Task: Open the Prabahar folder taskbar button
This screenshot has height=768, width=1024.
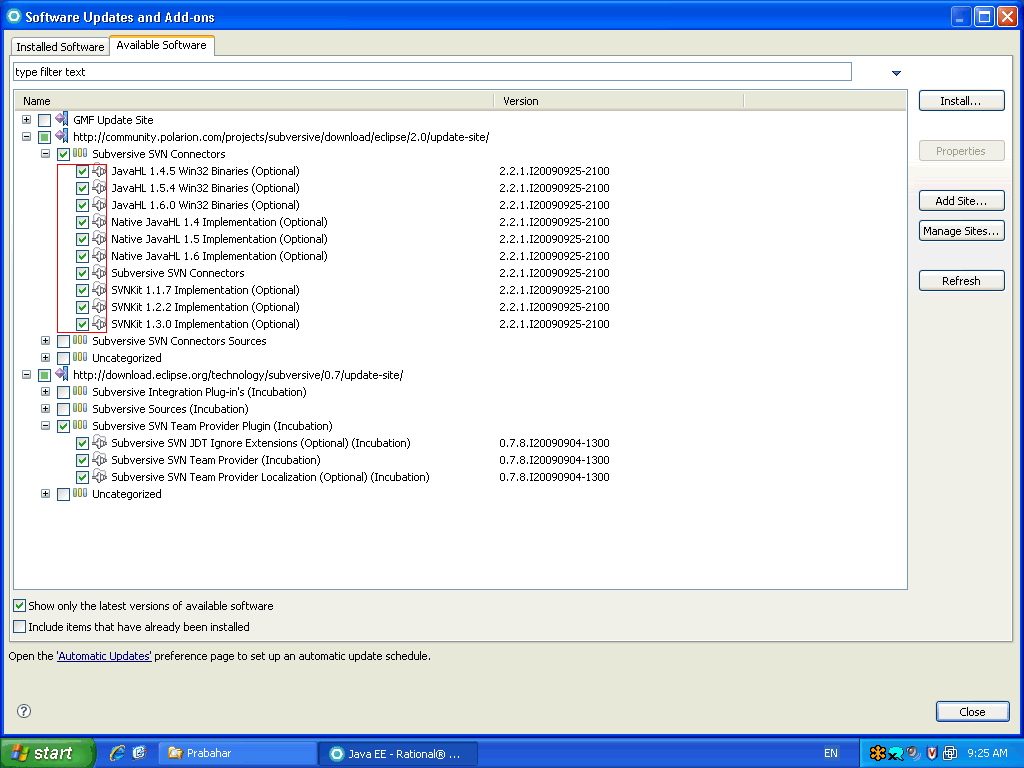Action: point(238,753)
